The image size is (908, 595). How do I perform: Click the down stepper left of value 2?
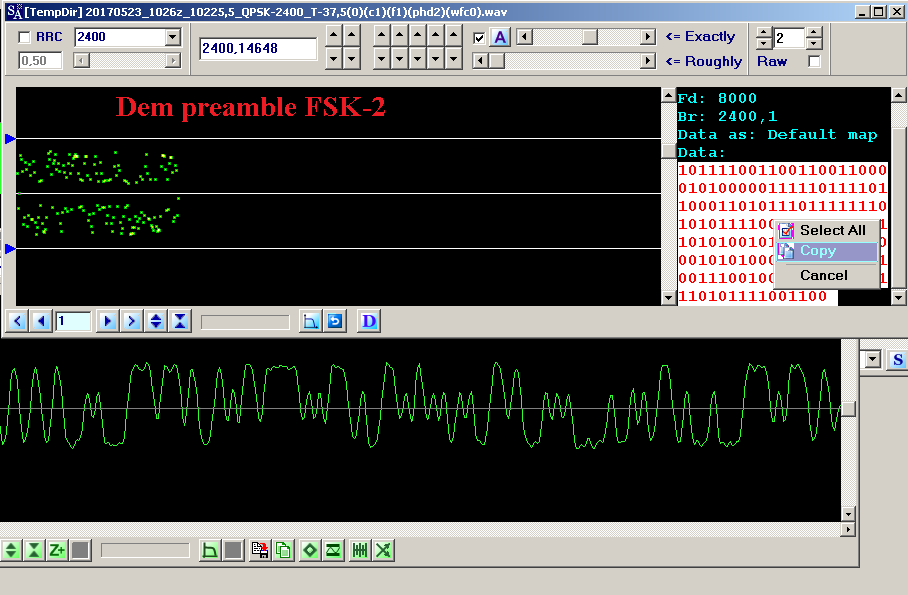(764, 43)
